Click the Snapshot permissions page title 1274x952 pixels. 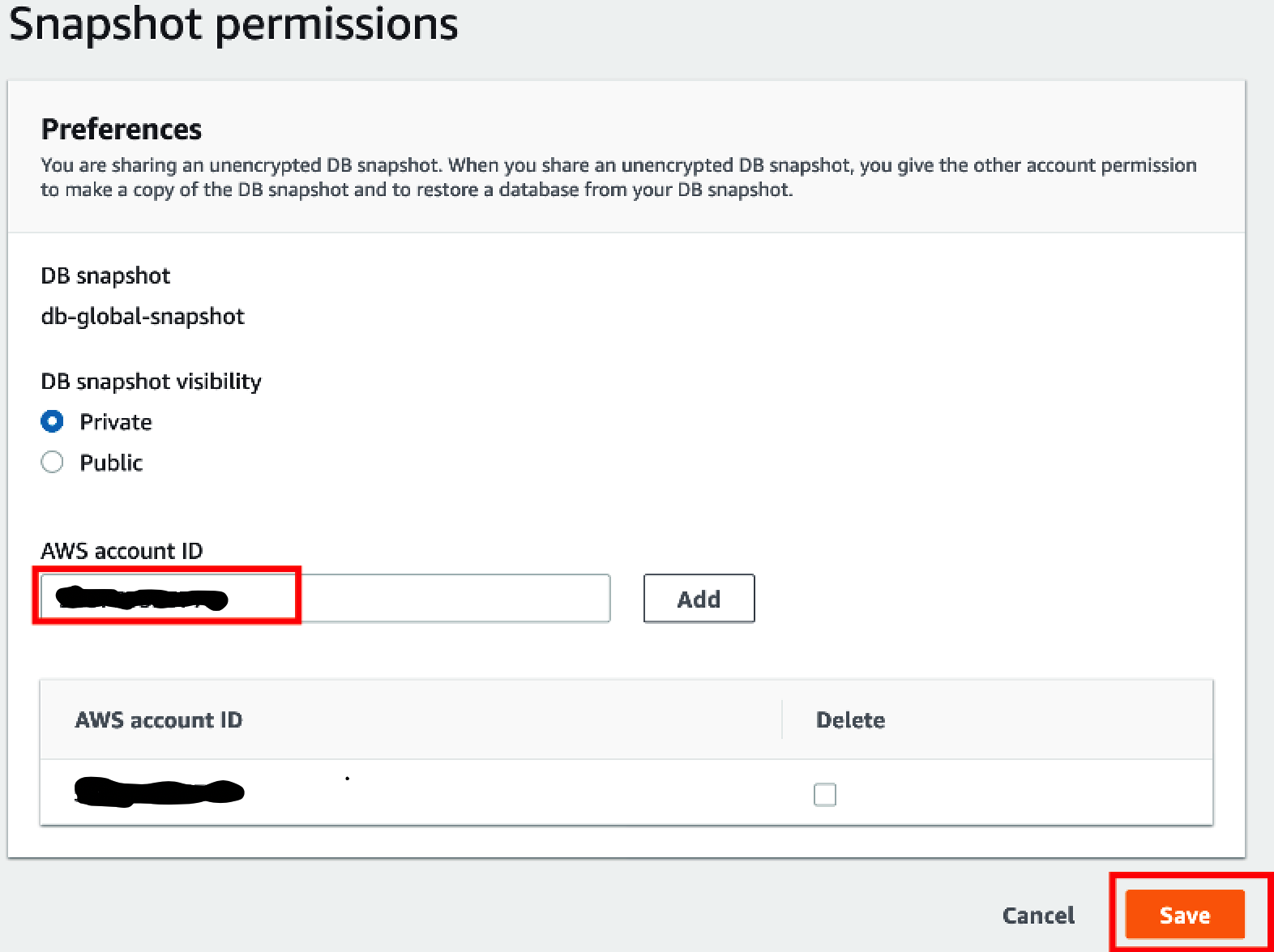coord(233,24)
